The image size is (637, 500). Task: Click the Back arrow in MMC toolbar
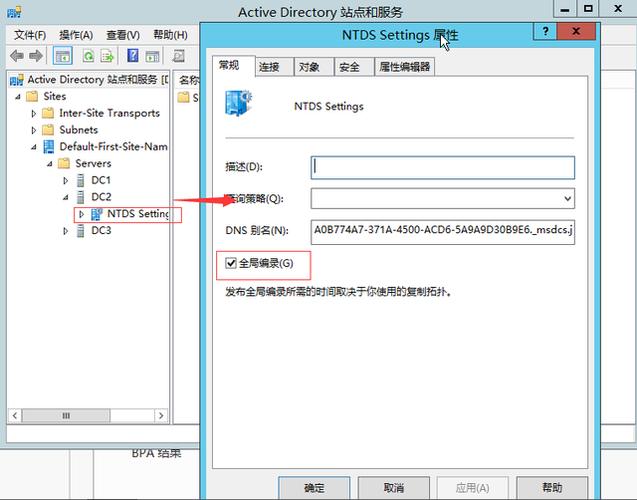(x=16, y=56)
